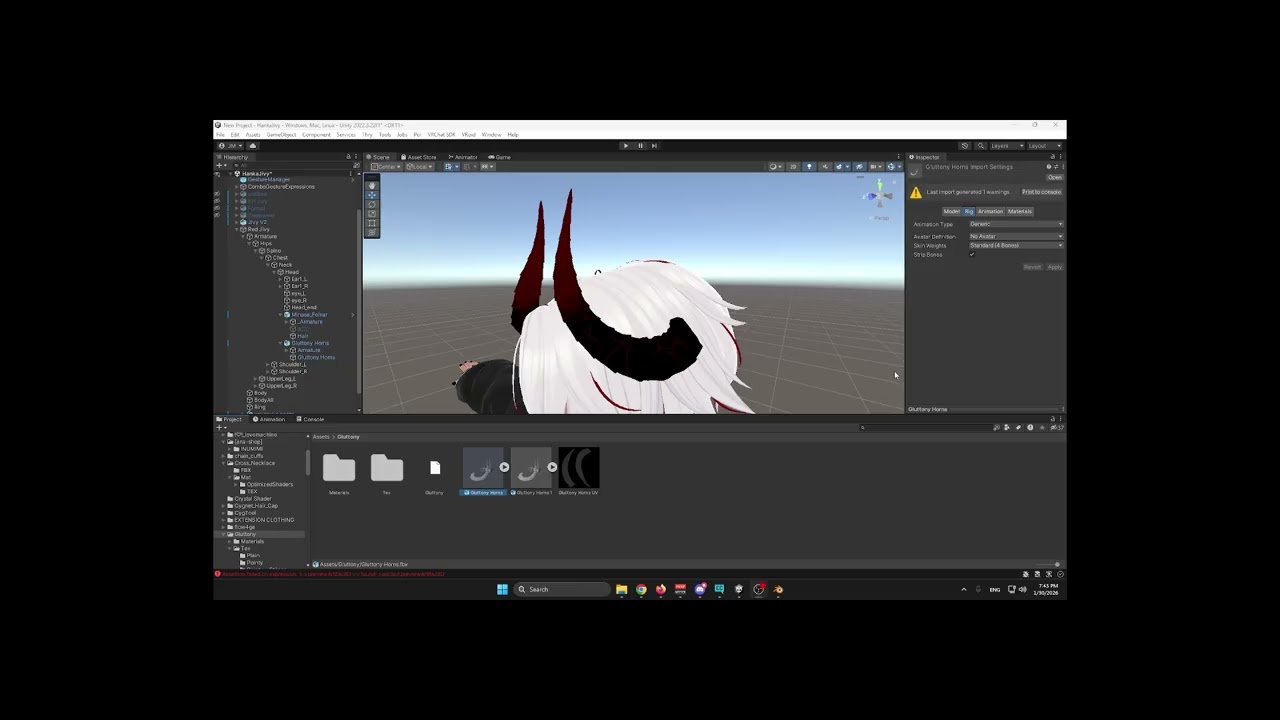
Task: Select the Scale tool in Scene toolbar
Action: point(372,213)
